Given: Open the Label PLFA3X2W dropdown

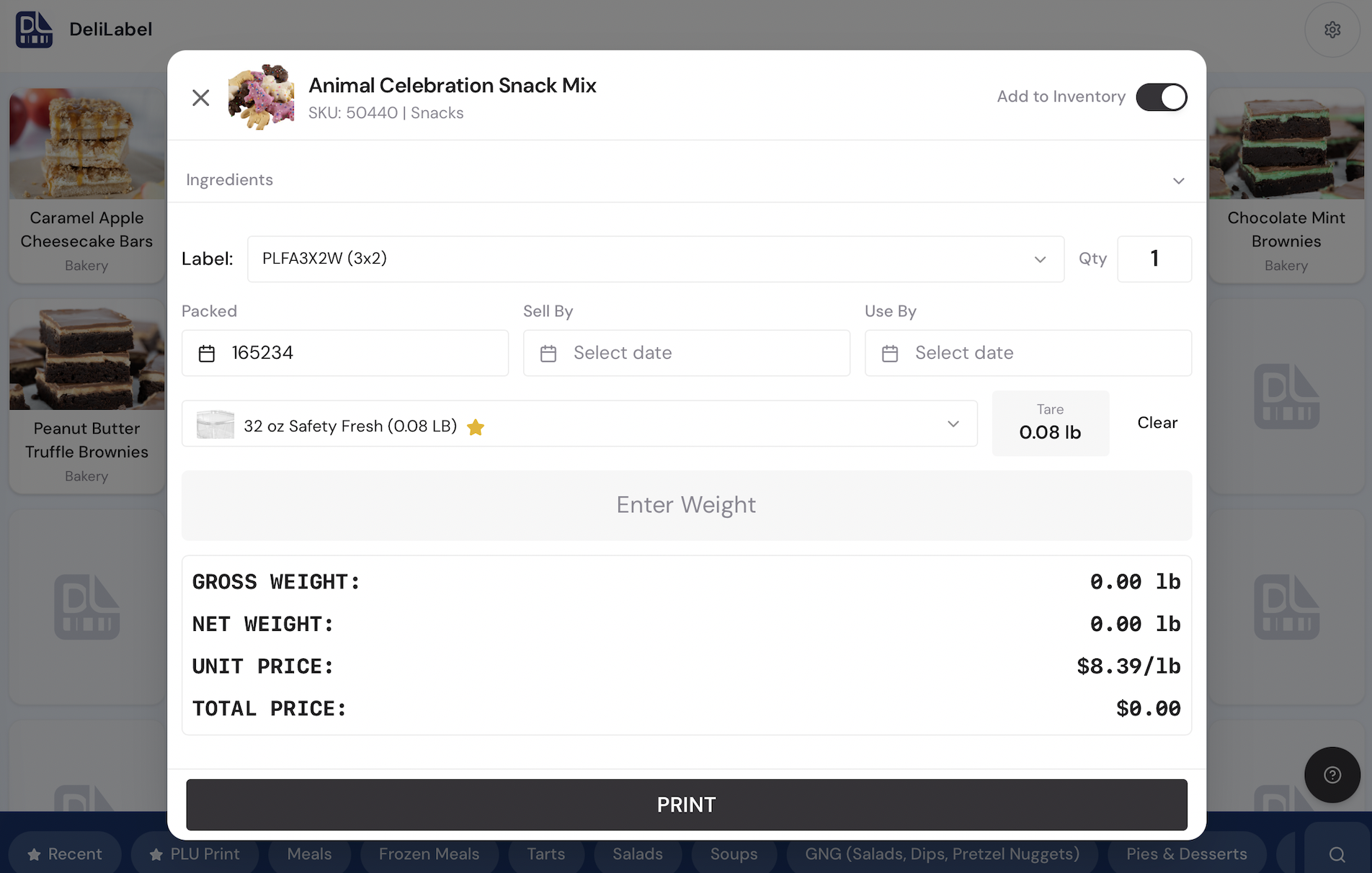Looking at the screenshot, I should click(x=656, y=259).
